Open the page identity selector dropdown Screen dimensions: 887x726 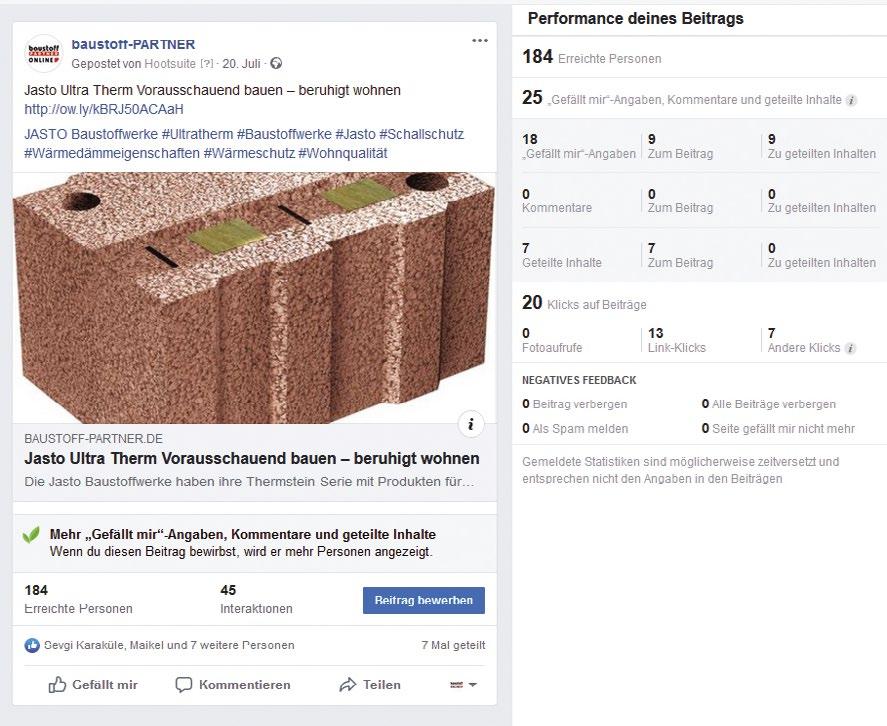pyautogui.click(x=463, y=685)
